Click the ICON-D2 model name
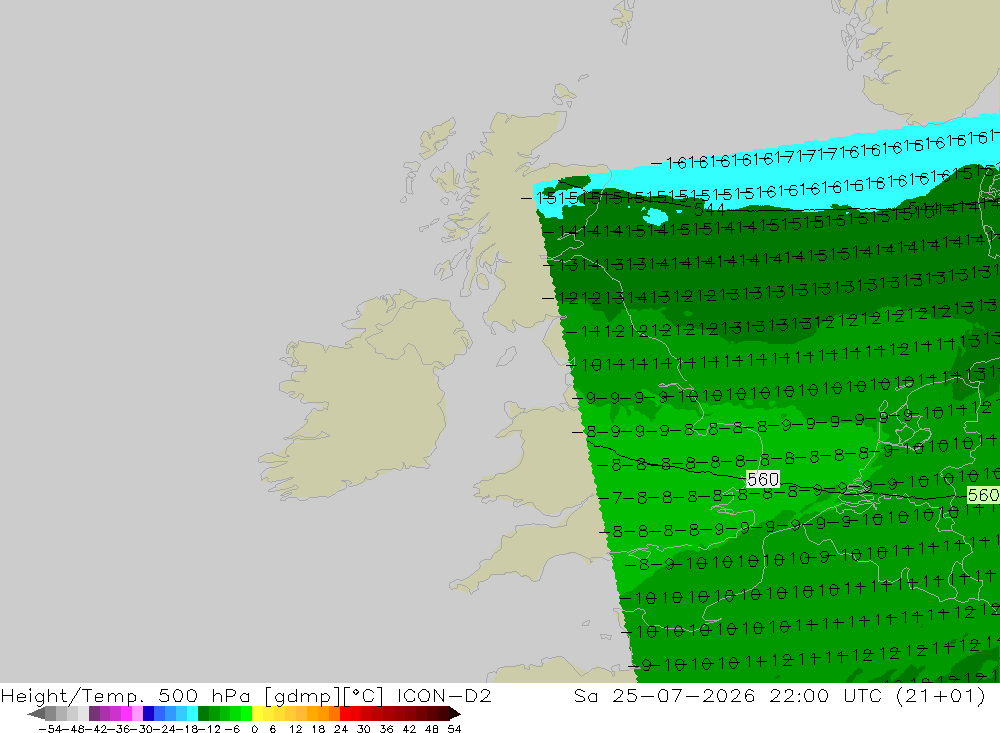The height and width of the screenshot is (733, 1000). point(444,695)
